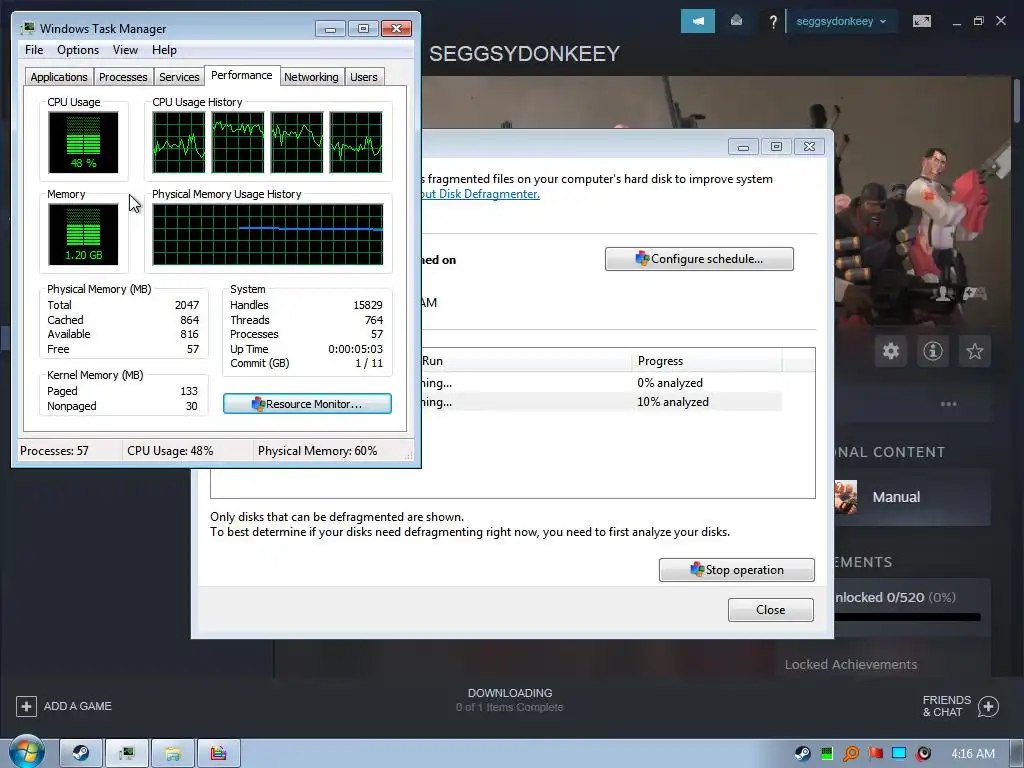Click the Up Time value 0:00:05:03
Viewport: 1024px width, 768px height.
[355, 349]
